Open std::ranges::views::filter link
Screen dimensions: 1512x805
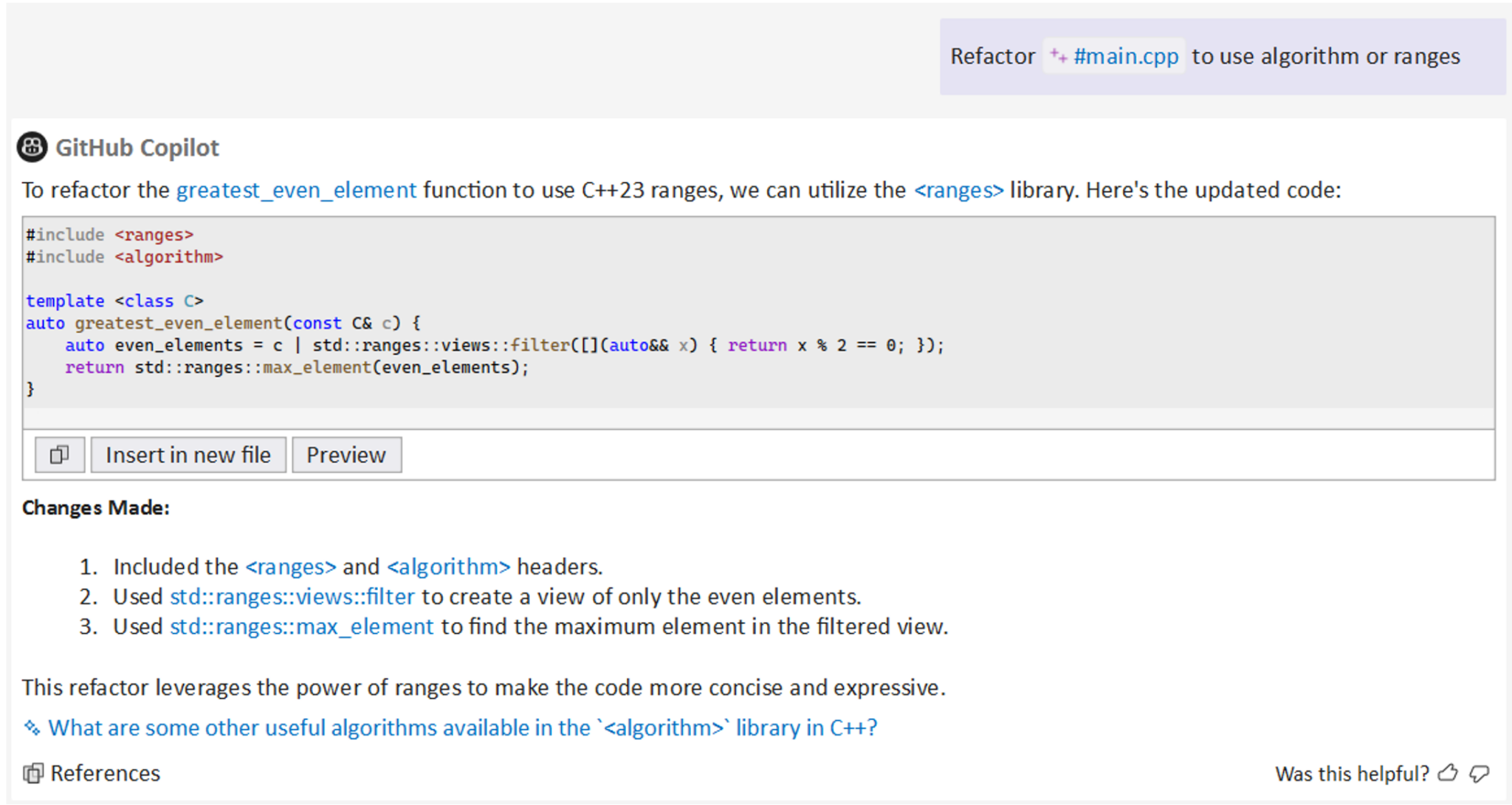[x=292, y=597]
